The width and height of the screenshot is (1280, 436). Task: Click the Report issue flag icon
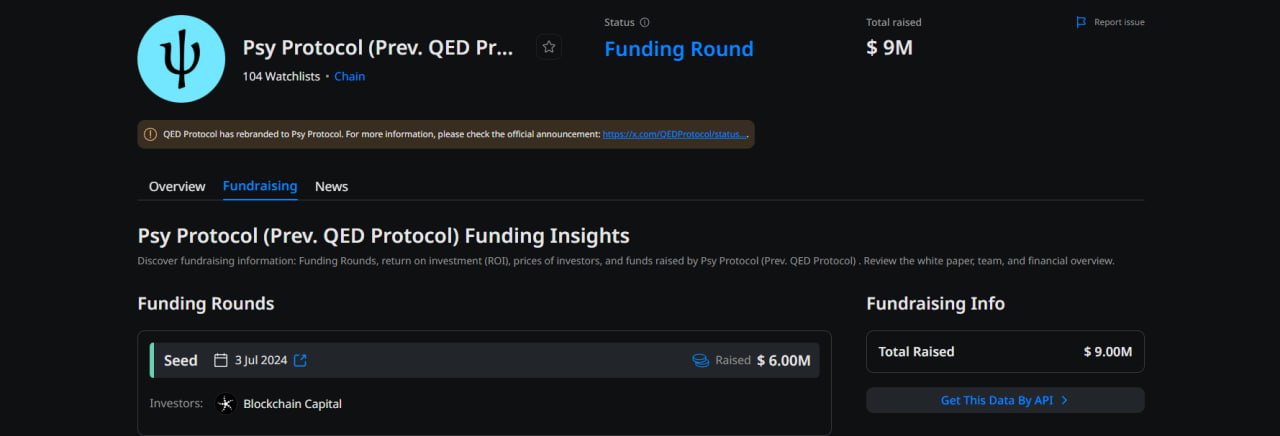(1081, 22)
